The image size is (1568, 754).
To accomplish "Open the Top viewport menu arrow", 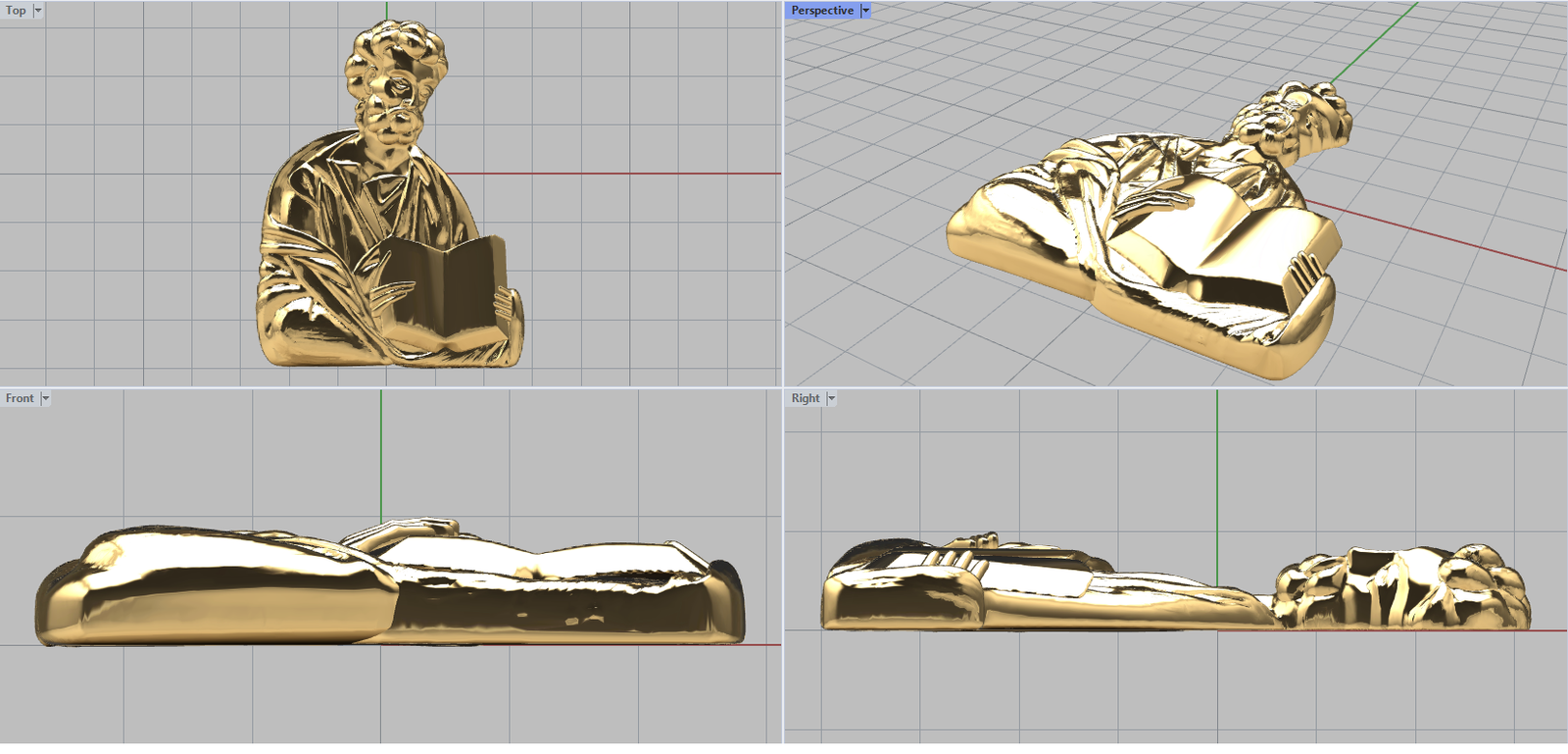I will coord(38,11).
